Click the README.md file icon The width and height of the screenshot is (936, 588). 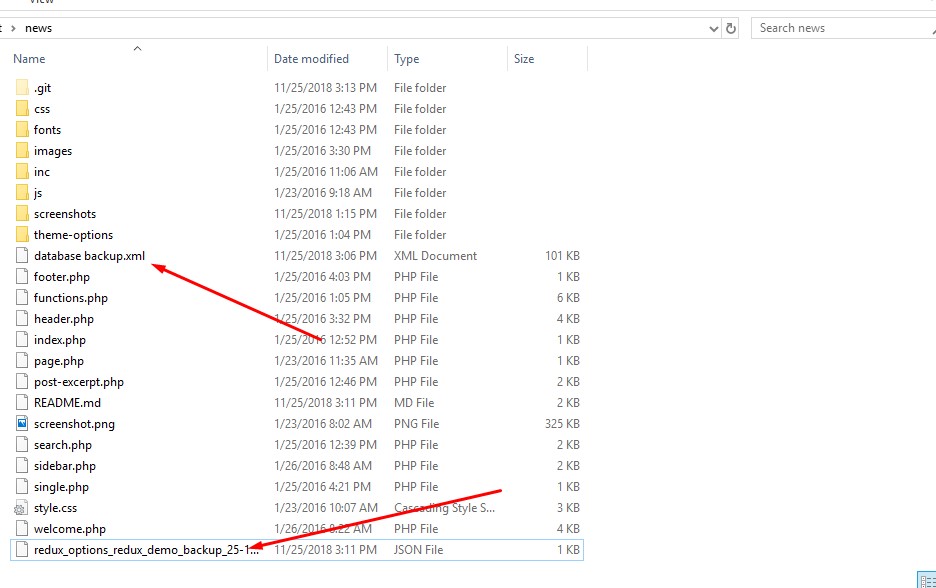pos(22,402)
